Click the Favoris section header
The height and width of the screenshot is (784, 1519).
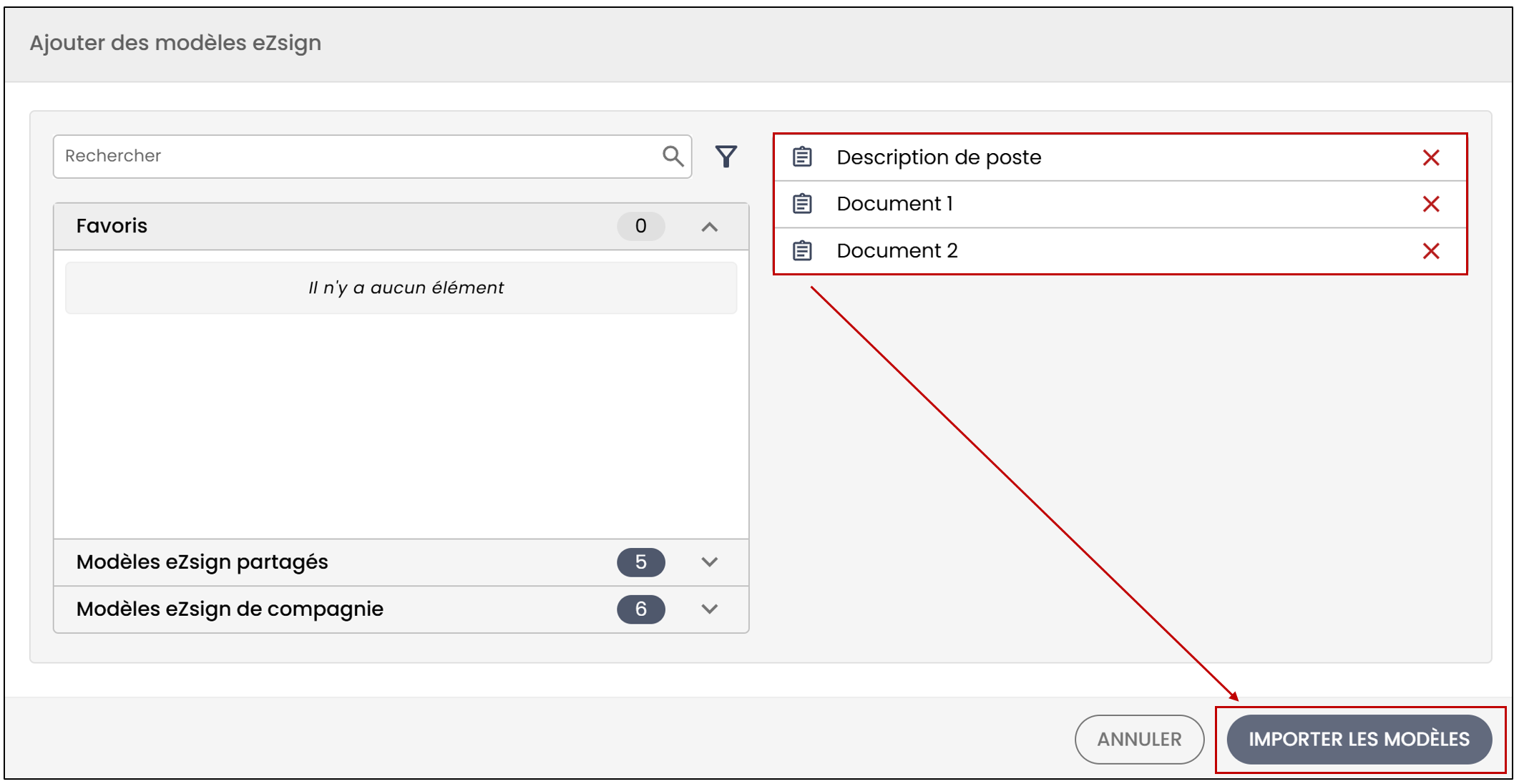click(401, 227)
